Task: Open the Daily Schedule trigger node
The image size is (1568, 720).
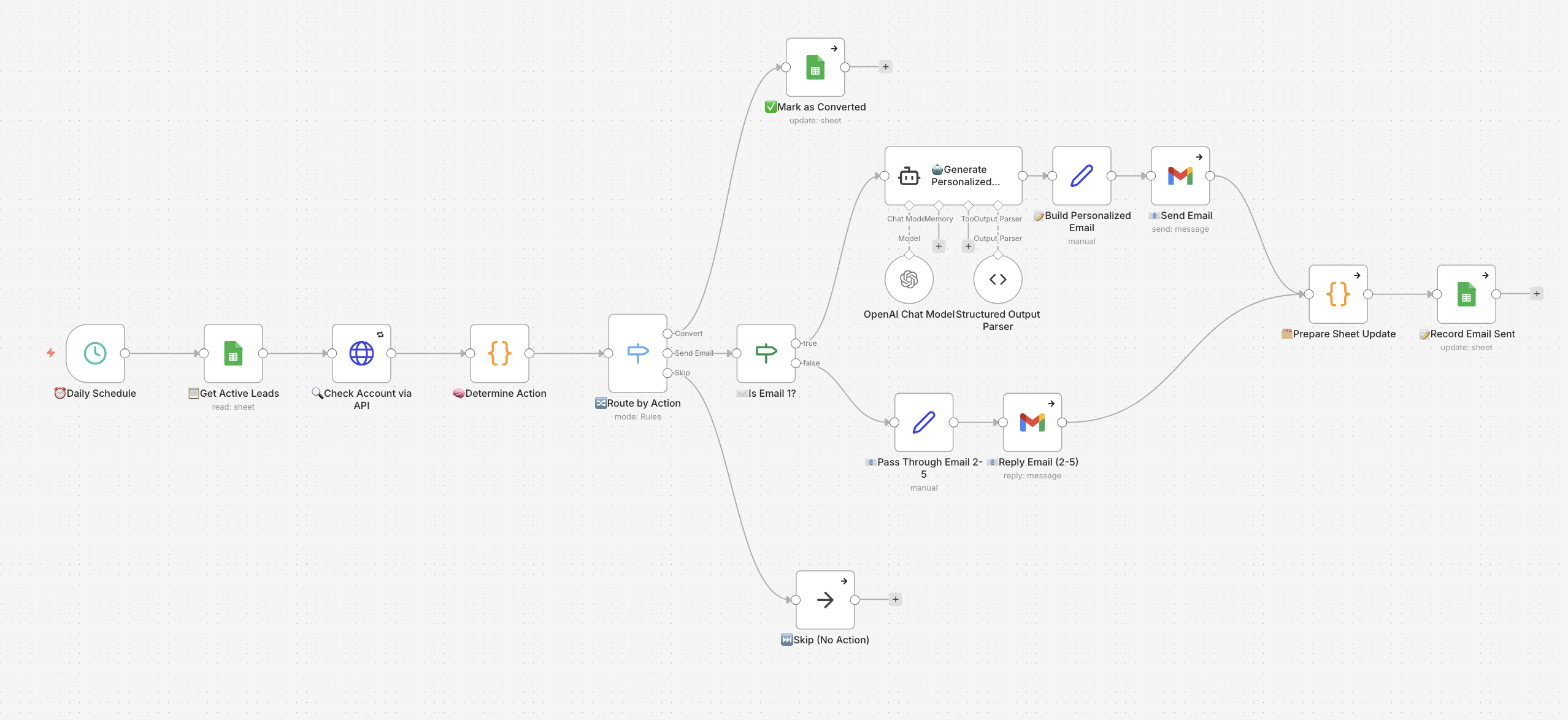Action: pyautogui.click(x=95, y=353)
